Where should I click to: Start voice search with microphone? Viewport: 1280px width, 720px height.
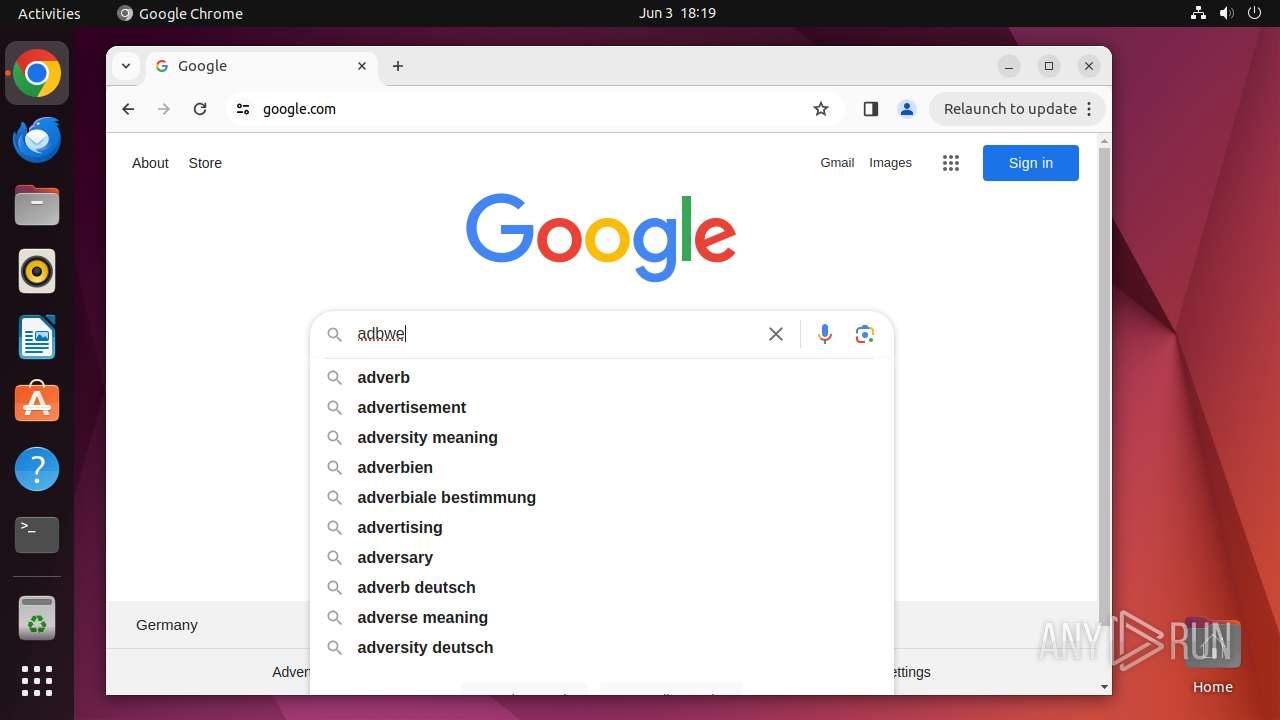[825, 334]
